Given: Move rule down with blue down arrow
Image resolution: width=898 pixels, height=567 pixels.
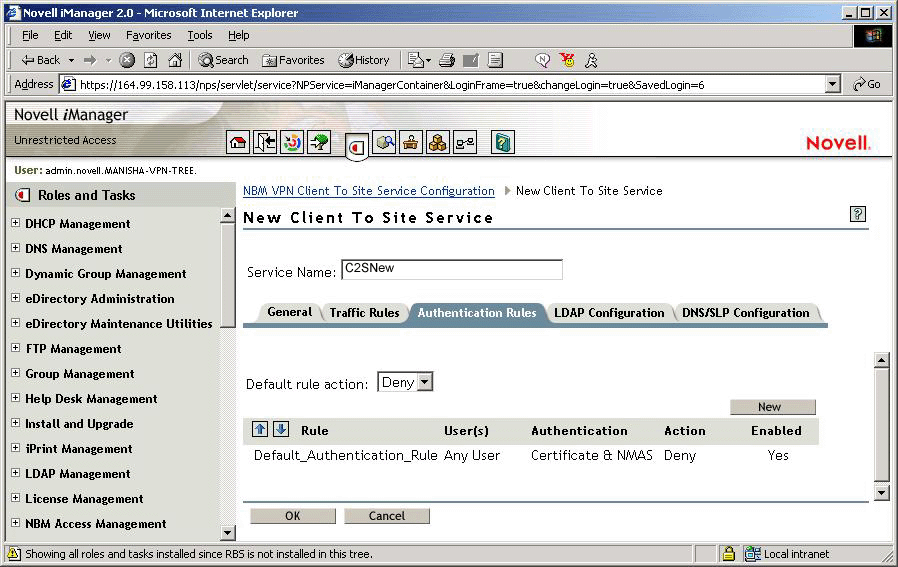Looking at the screenshot, I should pyautogui.click(x=281, y=429).
